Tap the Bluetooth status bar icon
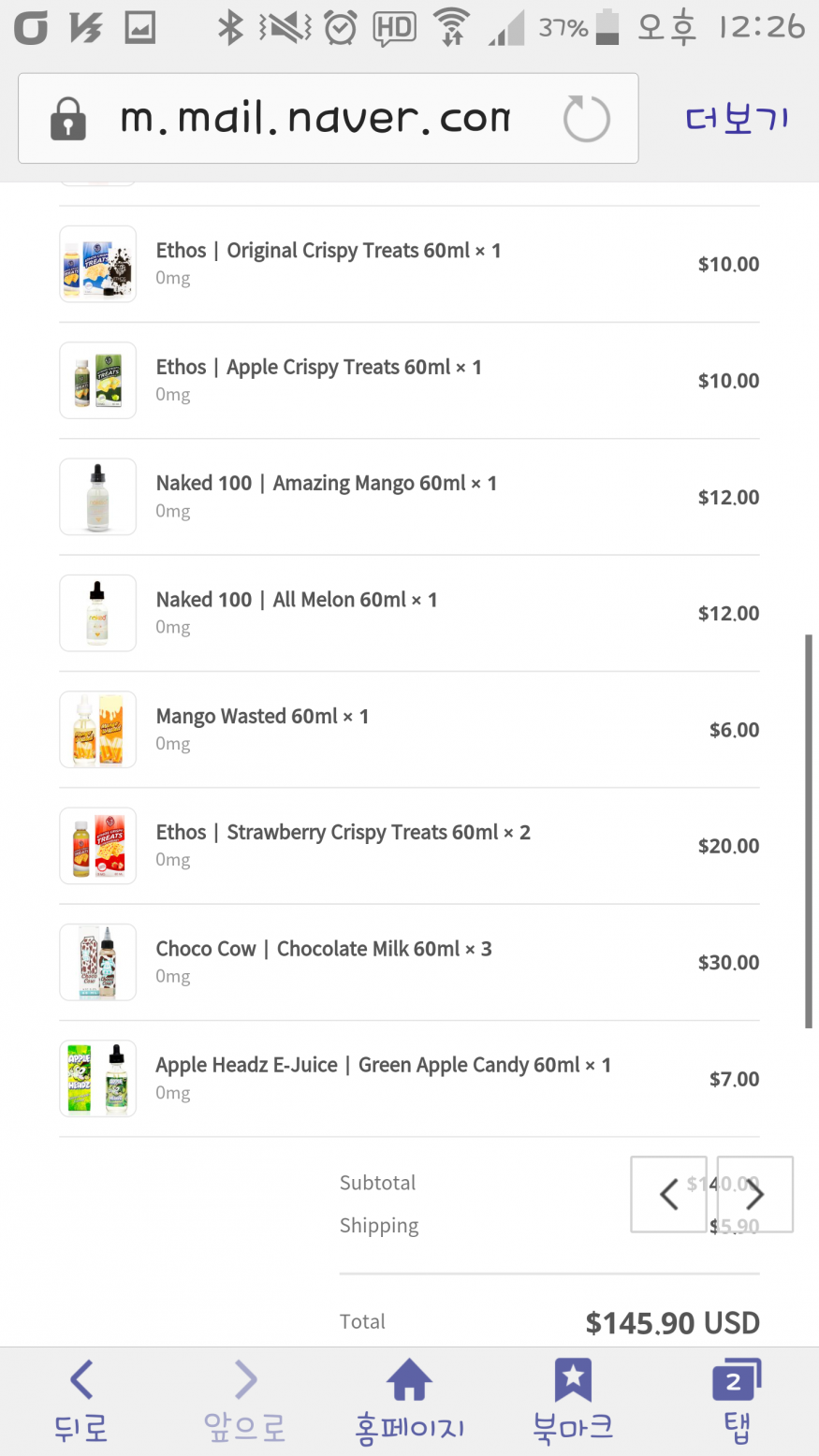The height and width of the screenshot is (1456, 819). [229, 27]
